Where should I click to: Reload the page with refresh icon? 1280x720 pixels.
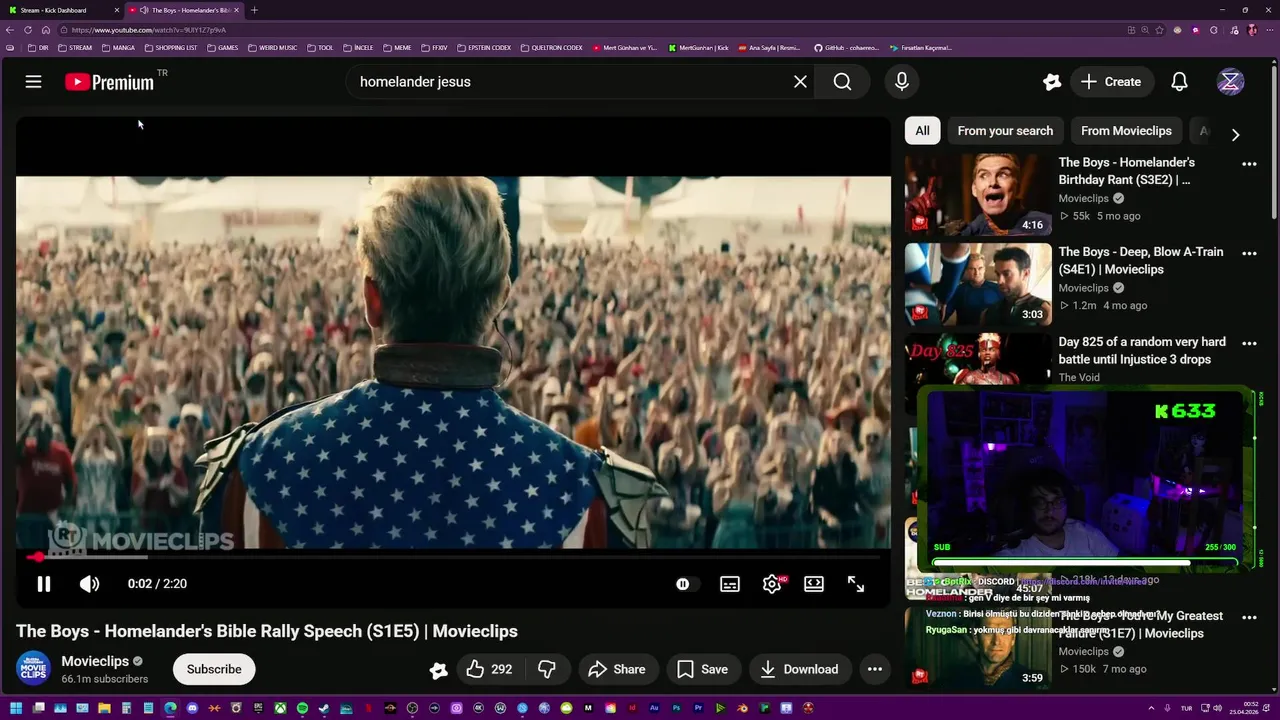point(28,30)
